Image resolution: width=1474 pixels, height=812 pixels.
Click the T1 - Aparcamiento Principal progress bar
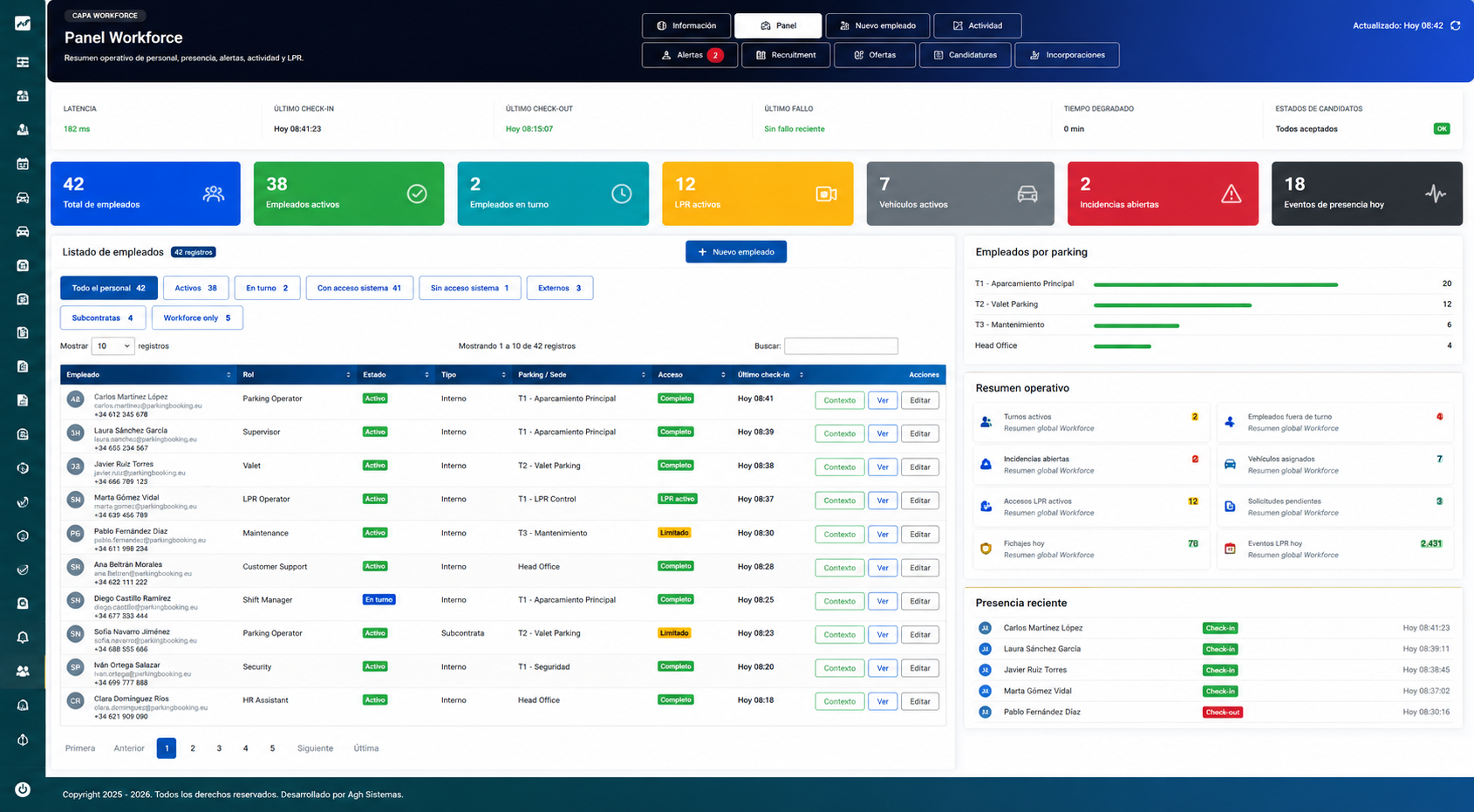tap(1216, 284)
